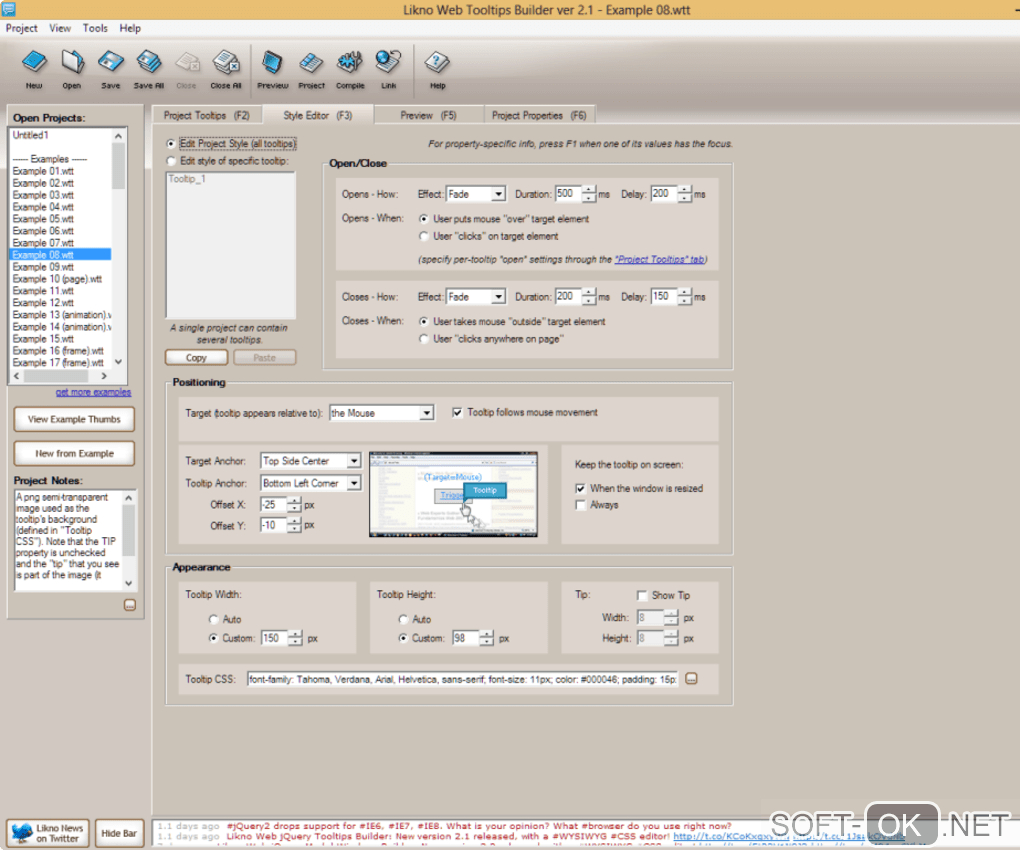Click the Open toolbar icon
The width and height of the screenshot is (1020, 850).
[x=72, y=68]
